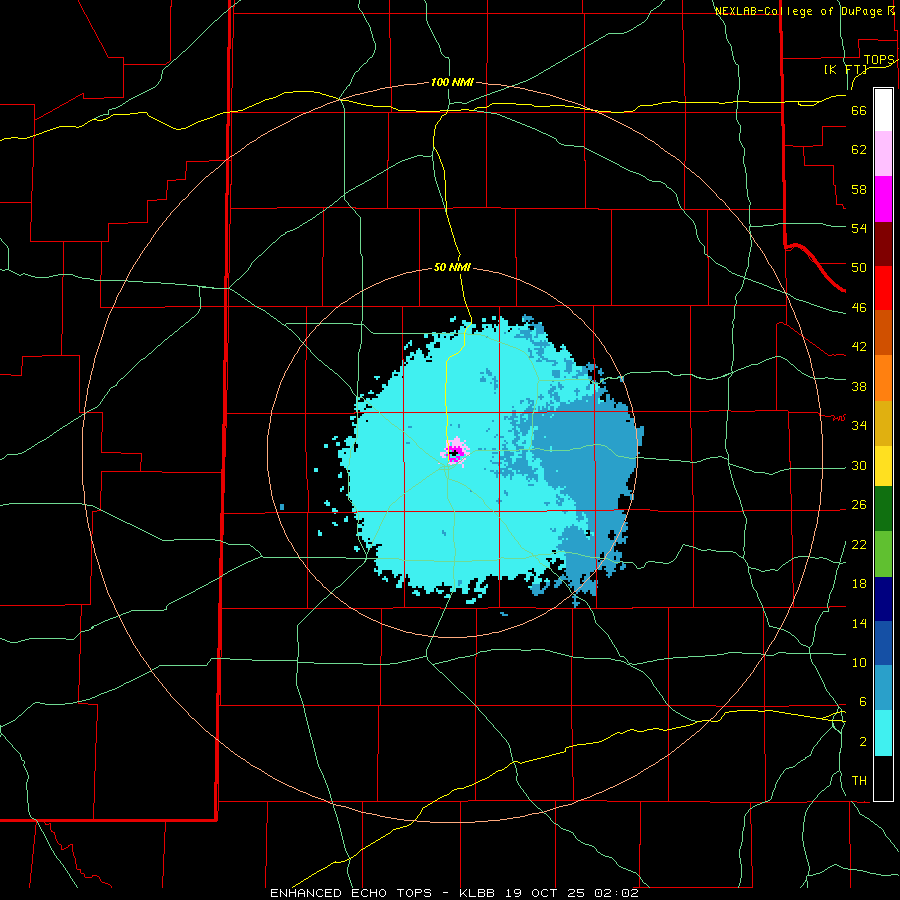Click the legend value "34"
Viewport: 900px width, 900px height.
coord(859,425)
